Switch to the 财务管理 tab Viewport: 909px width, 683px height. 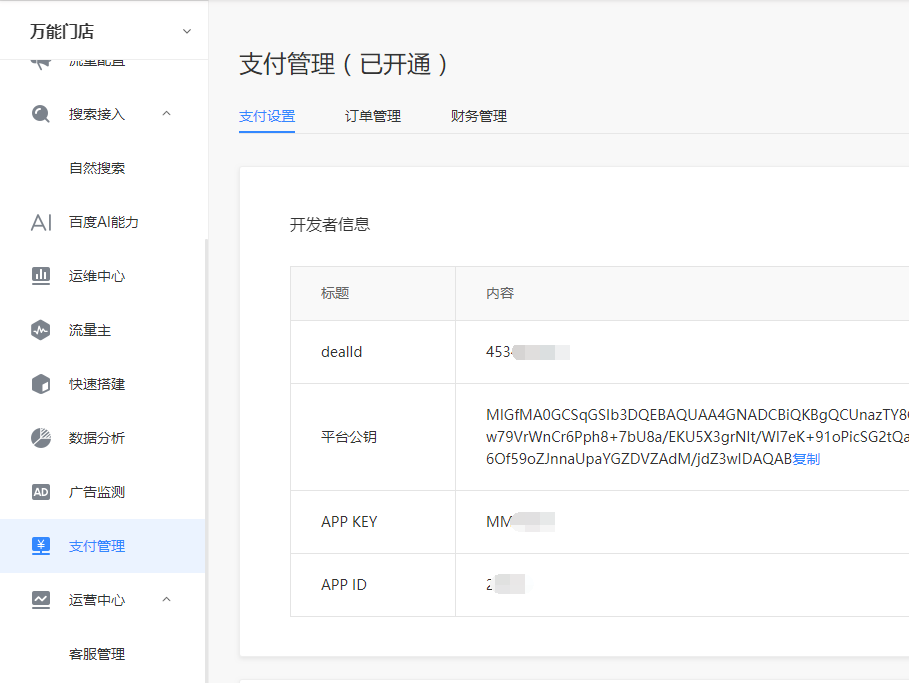[479, 116]
